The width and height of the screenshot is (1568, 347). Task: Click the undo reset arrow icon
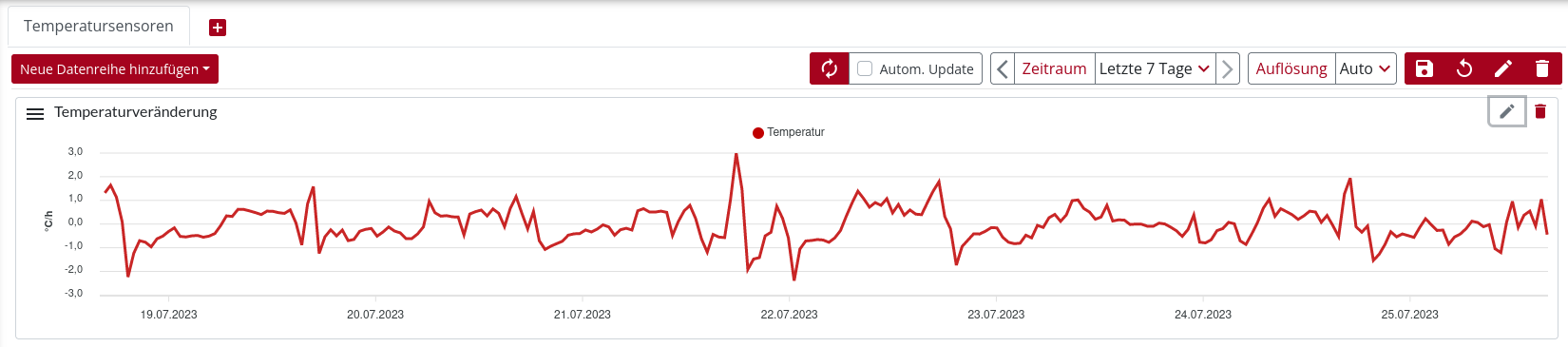pos(1464,68)
